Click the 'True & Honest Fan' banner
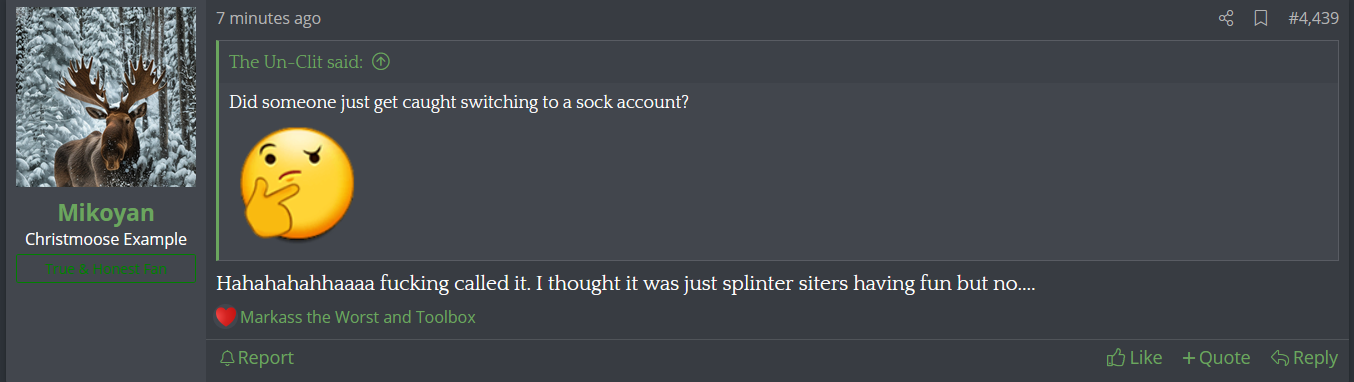Image resolution: width=1354 pixels, height=382 pixels. click(106, 269)
